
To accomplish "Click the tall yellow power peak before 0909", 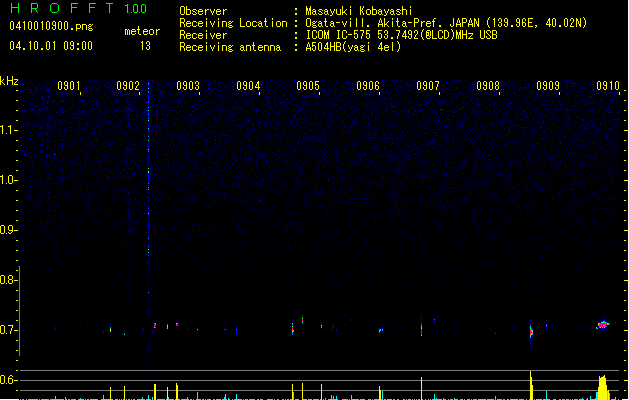I will coord(531,385).
